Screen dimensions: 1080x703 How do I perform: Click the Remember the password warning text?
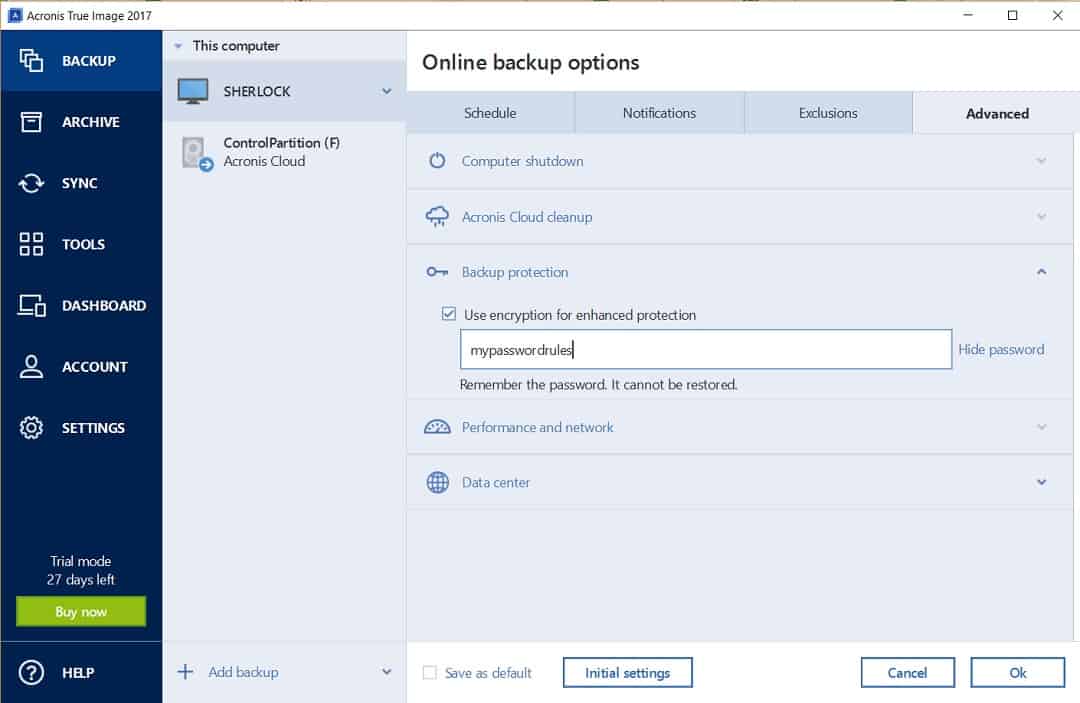click(x=598, y=384)
